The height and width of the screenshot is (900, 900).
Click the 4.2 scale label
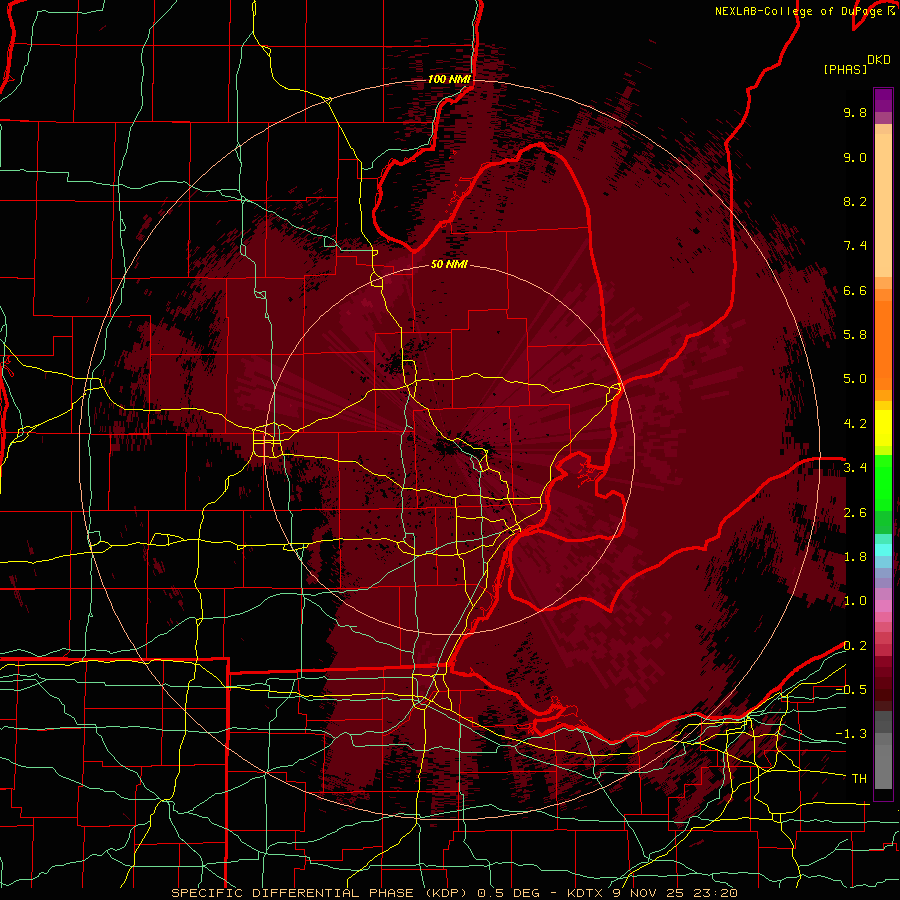(x=855, y=424)
